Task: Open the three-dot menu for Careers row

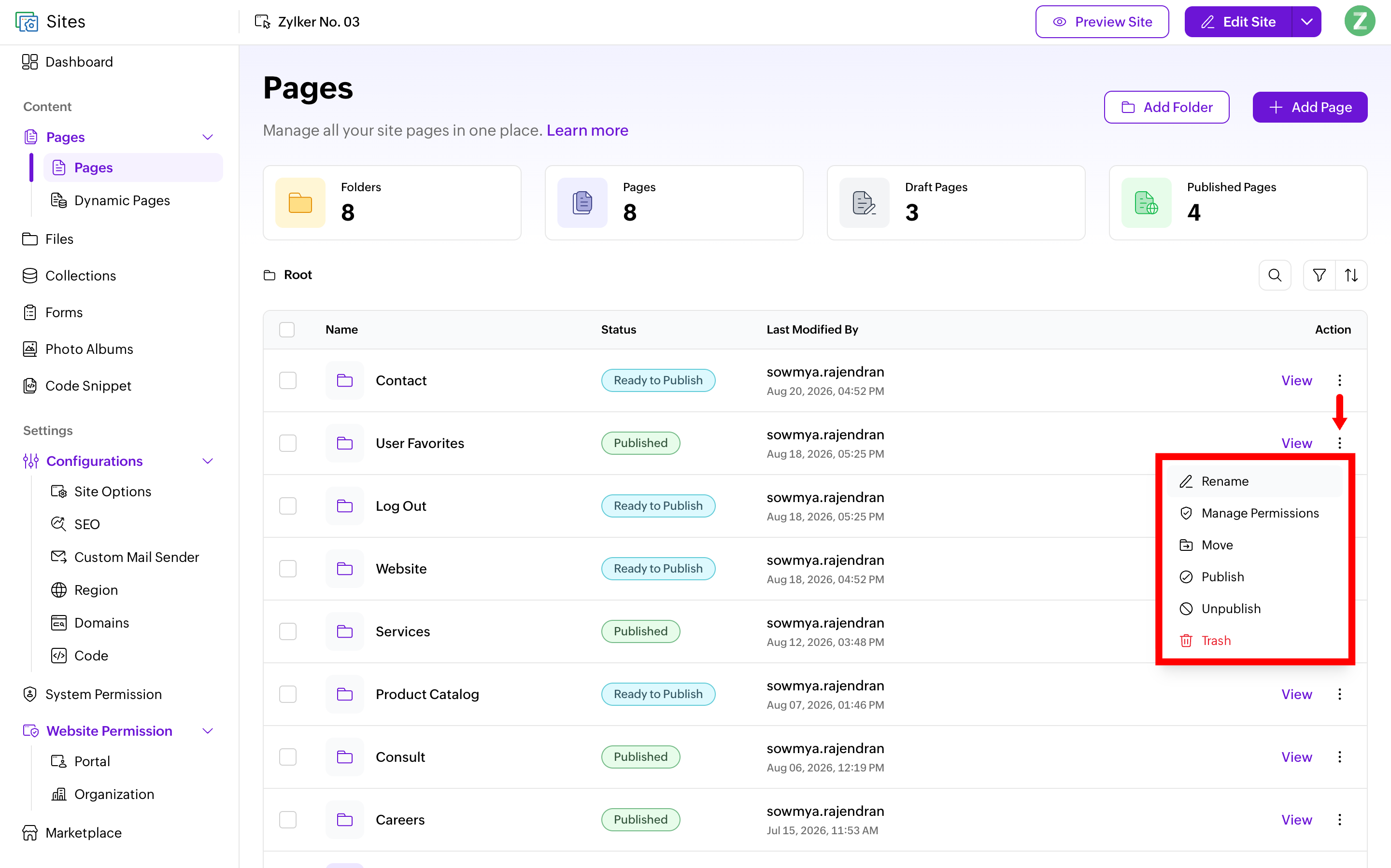Action: click(1339, 820)
